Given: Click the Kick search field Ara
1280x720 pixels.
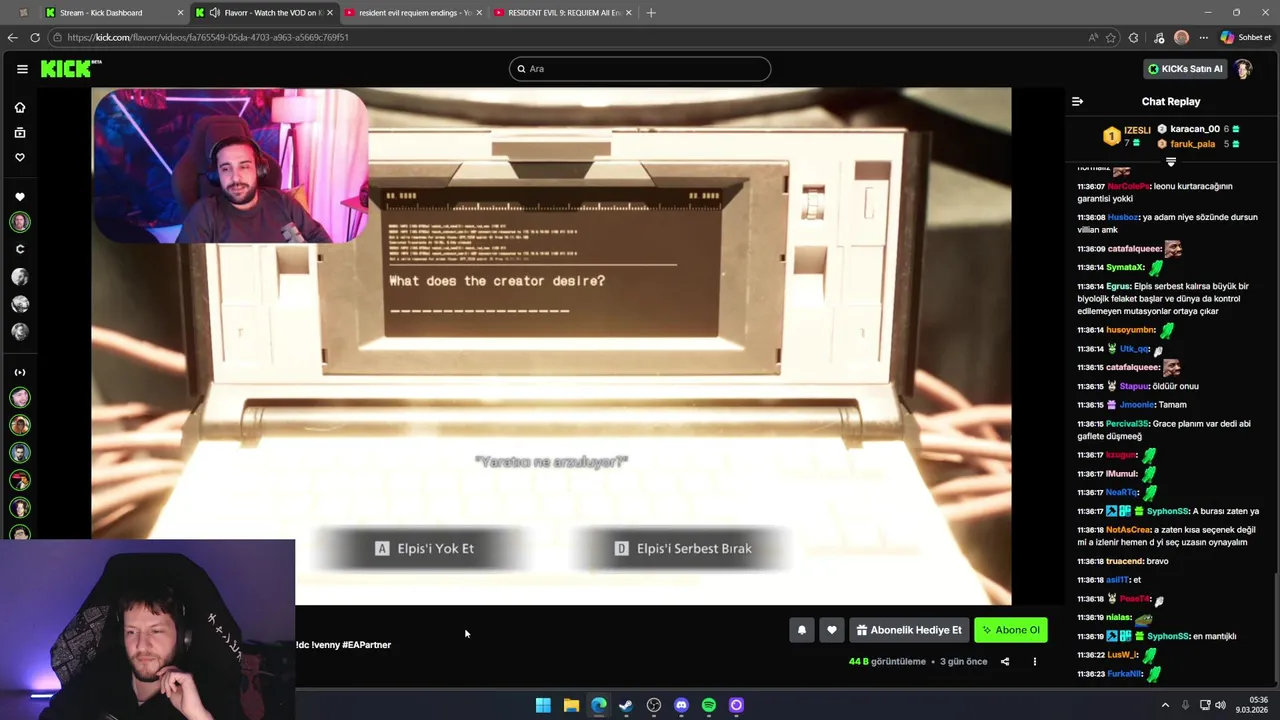Looking at the screenshot, I should pyautogui.click(x=640, y=69).
